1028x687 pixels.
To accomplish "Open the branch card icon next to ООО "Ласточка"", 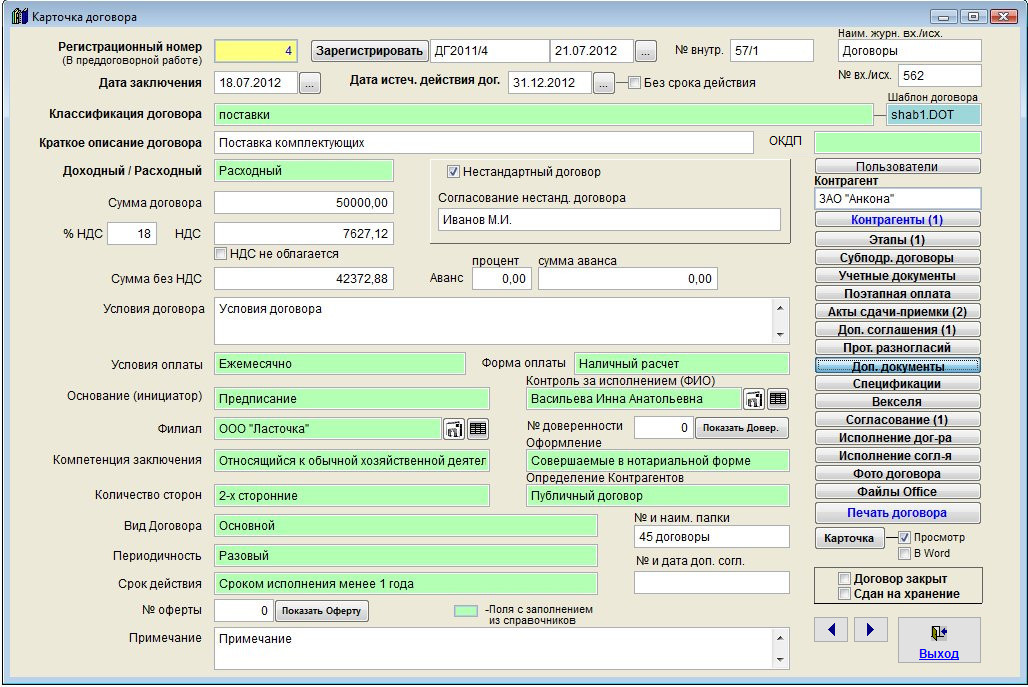I will pos(454,429).
